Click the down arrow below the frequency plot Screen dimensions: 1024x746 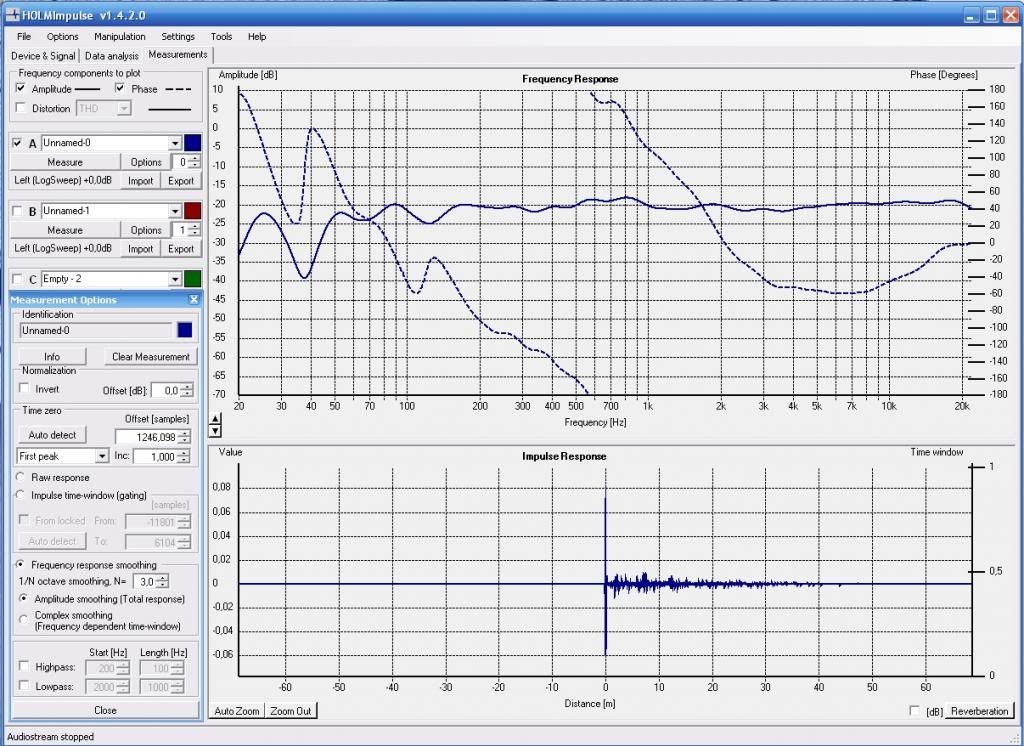(x=216, y=430)
